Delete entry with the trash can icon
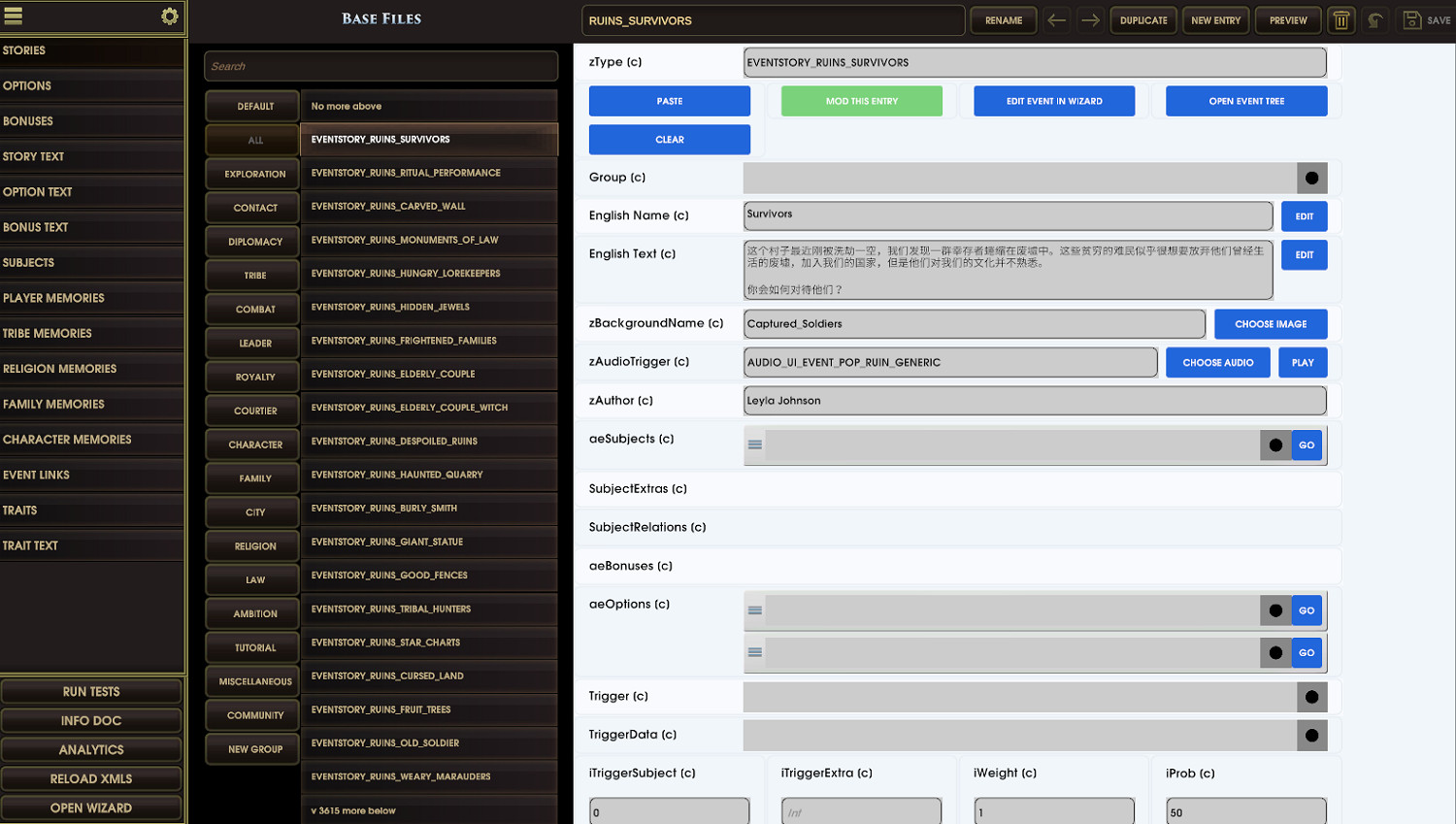1456x824 pixels. pos(1340,20)
